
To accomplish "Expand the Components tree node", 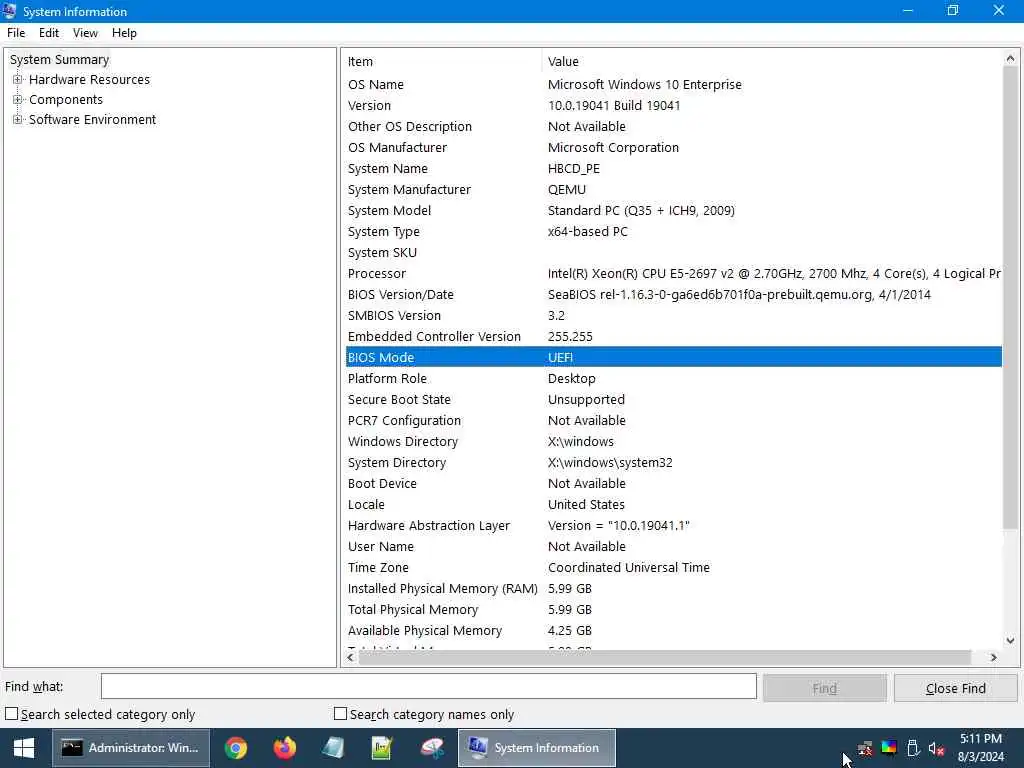I will [x=18, y=100].
